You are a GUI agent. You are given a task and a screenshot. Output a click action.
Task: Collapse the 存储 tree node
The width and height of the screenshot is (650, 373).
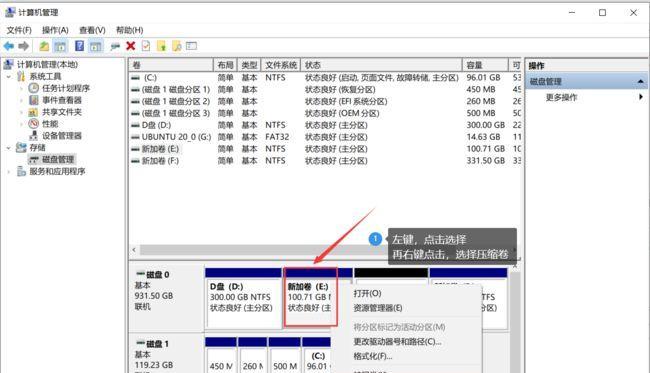click(9, 148)
